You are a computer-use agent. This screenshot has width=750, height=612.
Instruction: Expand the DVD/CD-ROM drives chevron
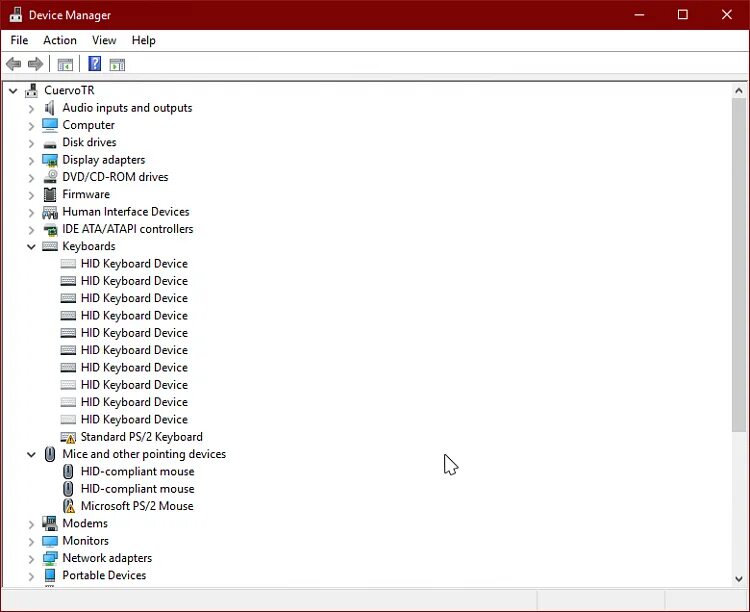pos(31,178)
